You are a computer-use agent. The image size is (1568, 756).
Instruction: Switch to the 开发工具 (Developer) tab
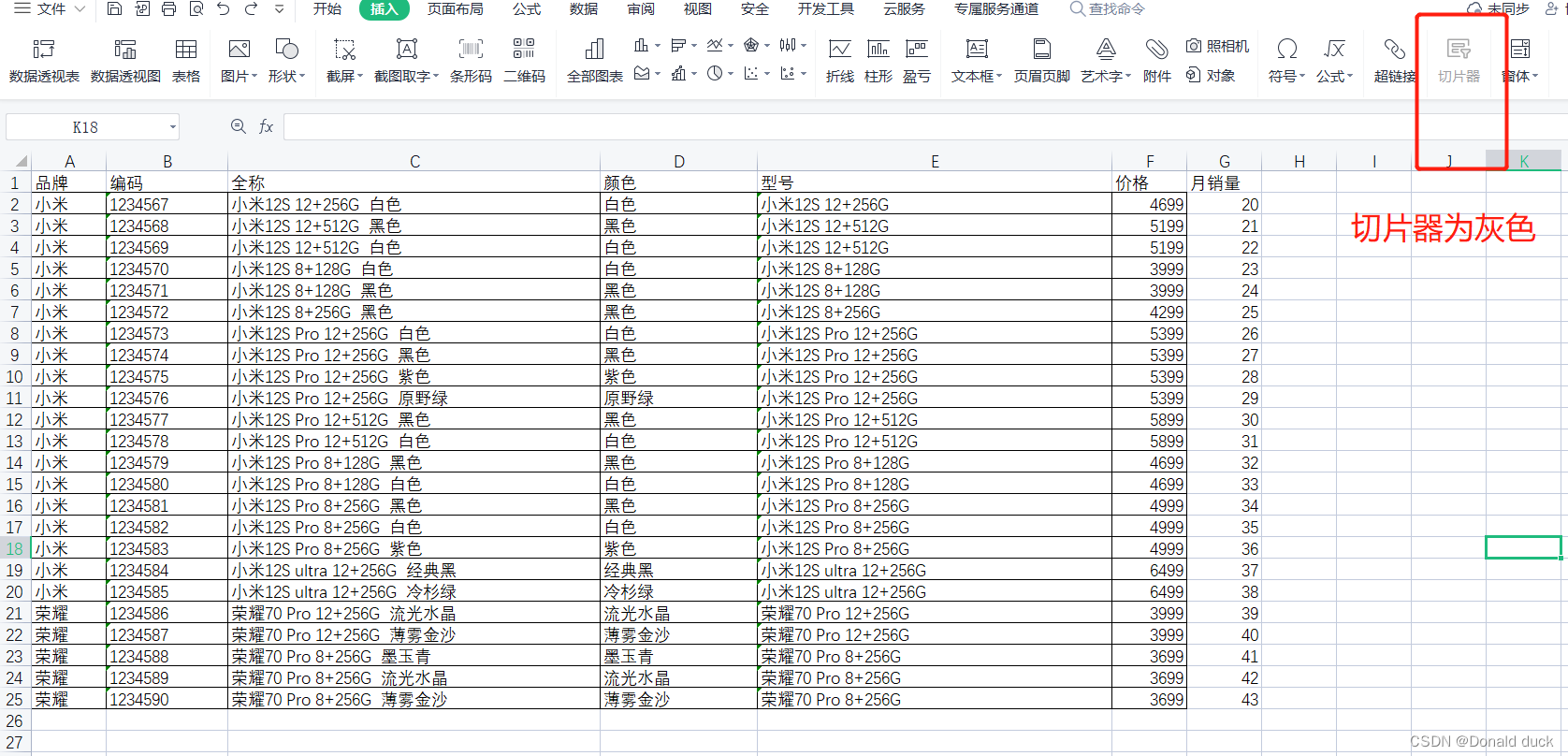[x=826, y=9]
